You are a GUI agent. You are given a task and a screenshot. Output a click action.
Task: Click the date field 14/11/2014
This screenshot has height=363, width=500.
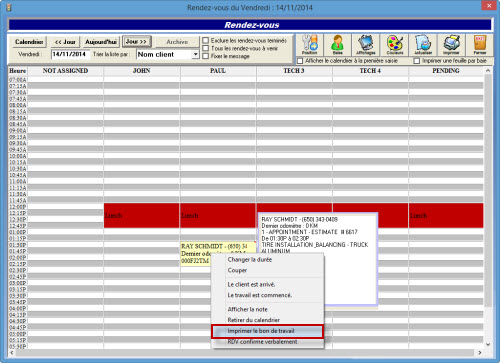click(x=70, y=54)
